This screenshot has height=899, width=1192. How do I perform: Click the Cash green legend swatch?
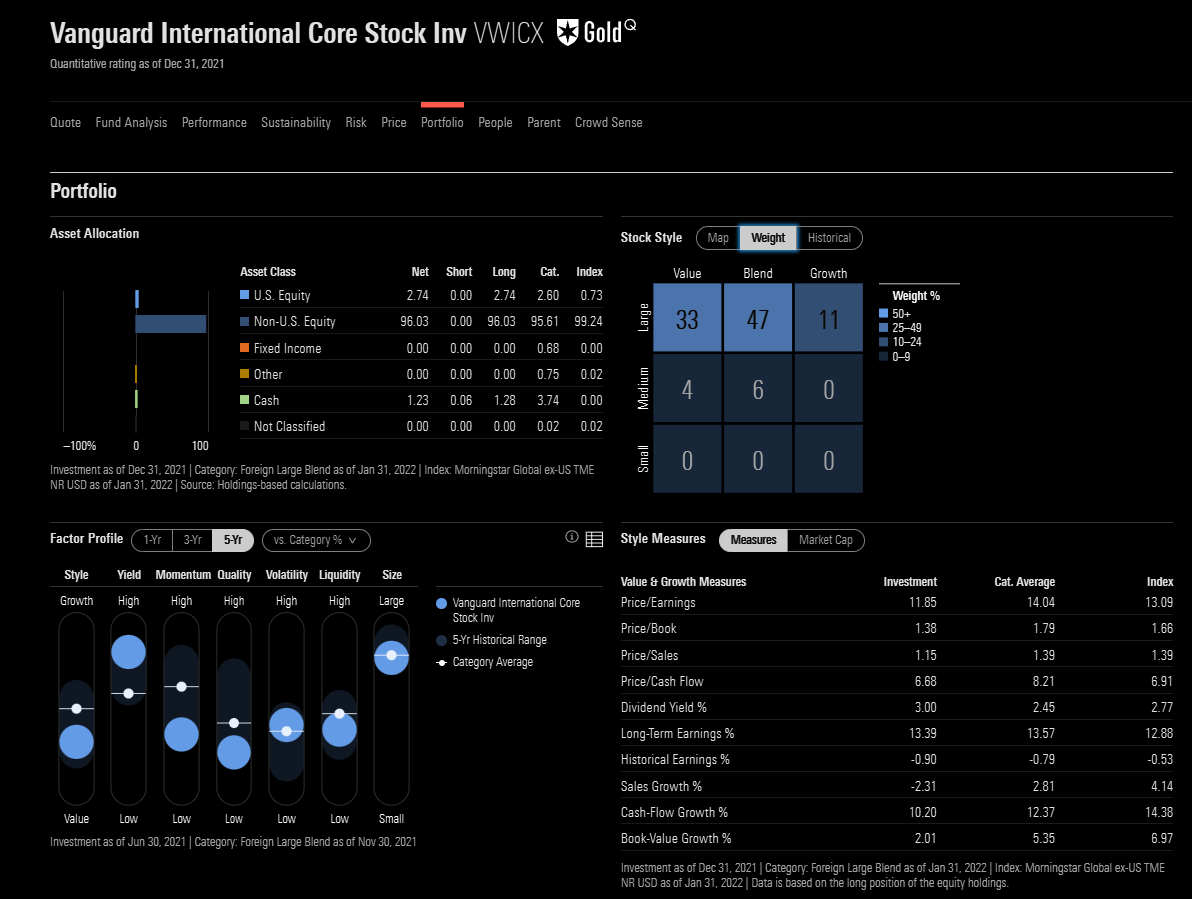(245, 400)
